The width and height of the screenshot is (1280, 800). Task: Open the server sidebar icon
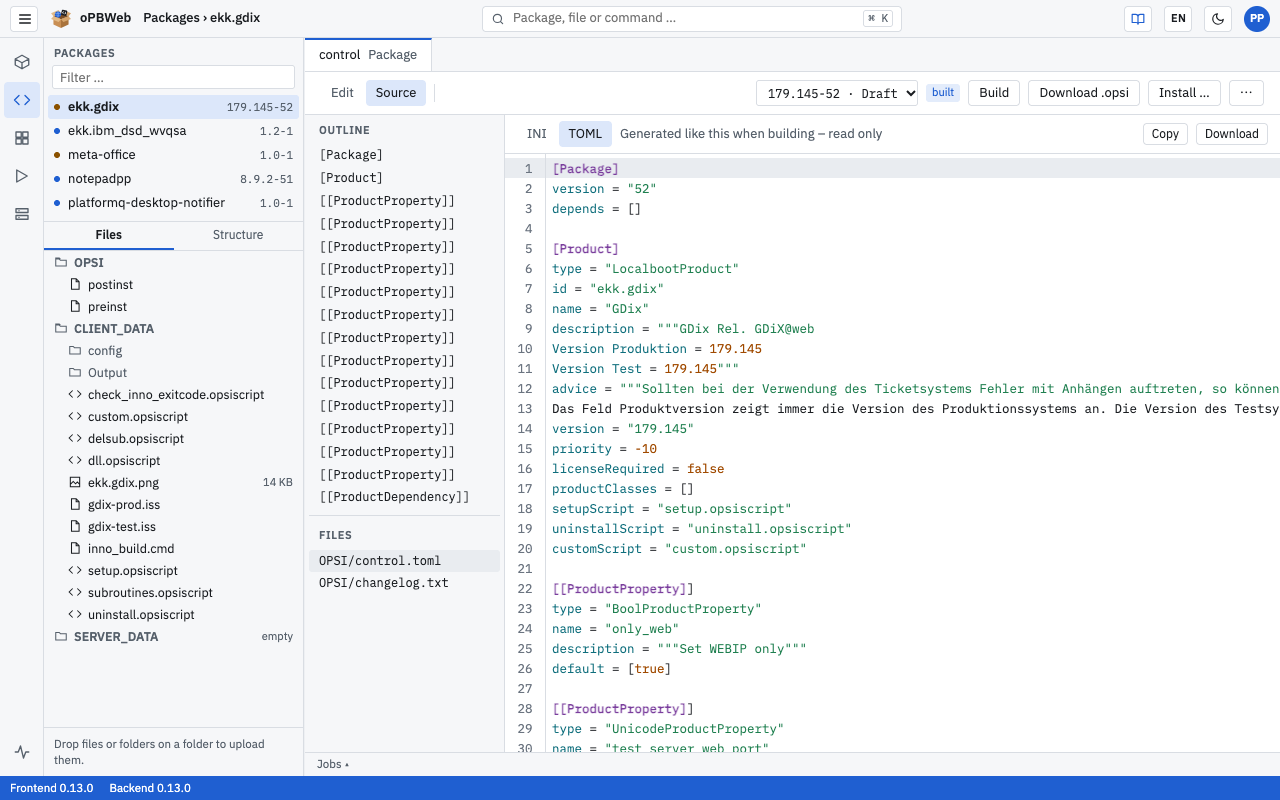[x=22, y=214]
